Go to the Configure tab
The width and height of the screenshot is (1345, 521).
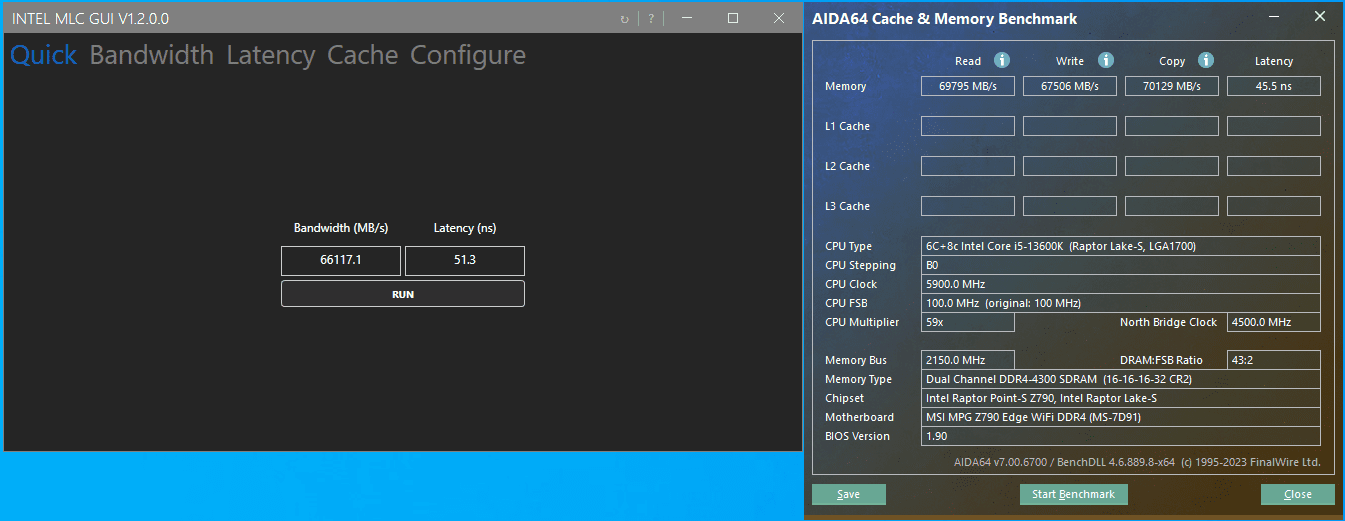468,55
